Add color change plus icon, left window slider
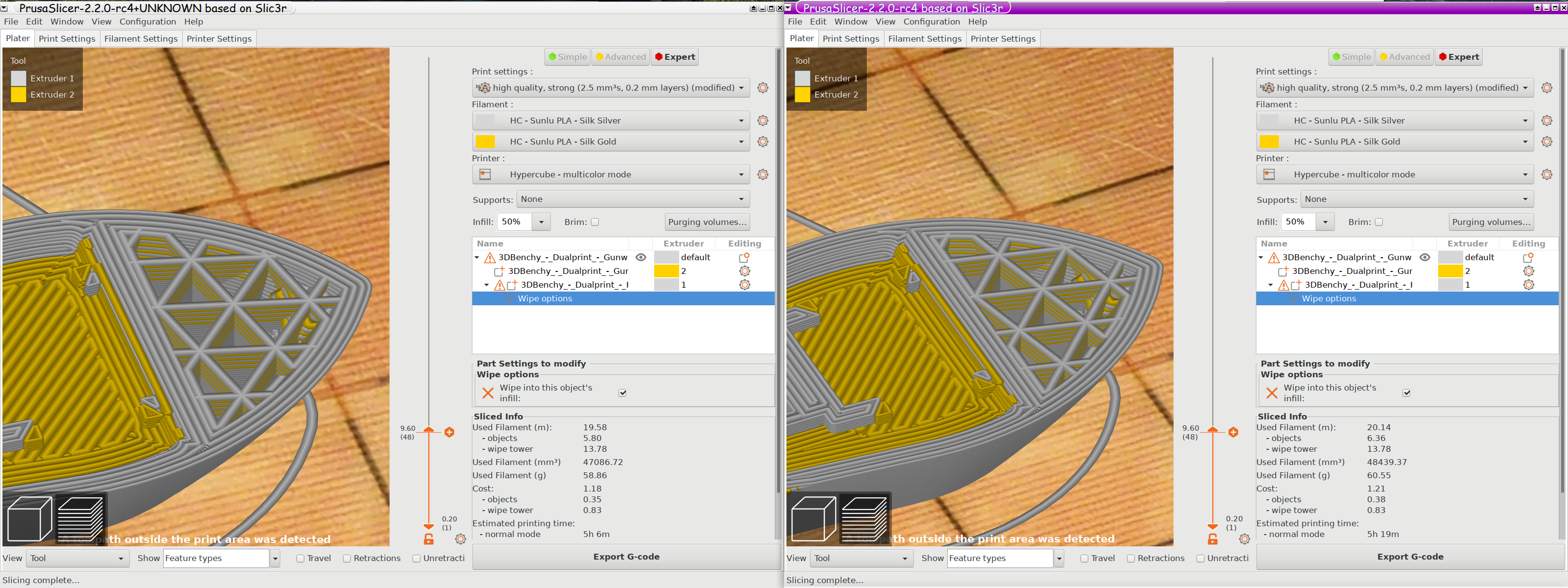This screenshot has width=1568, height=588. (449, 432)
